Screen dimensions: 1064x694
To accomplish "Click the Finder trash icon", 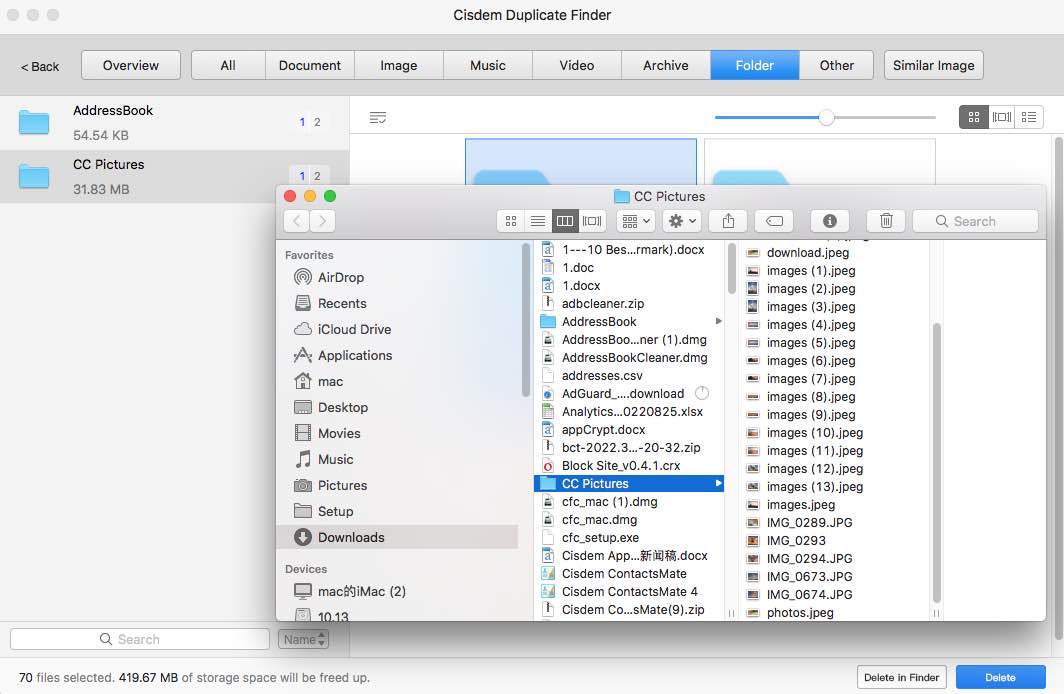I will [x=886, y=221].
